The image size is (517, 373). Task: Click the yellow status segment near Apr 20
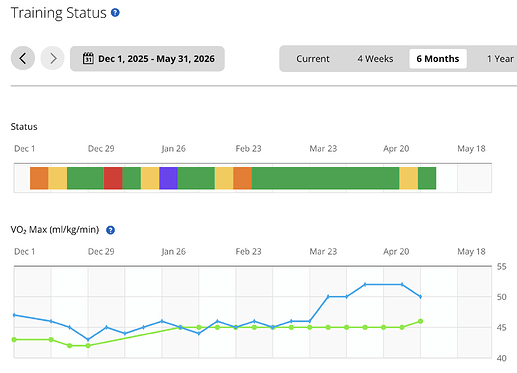(x=409, y=178)
